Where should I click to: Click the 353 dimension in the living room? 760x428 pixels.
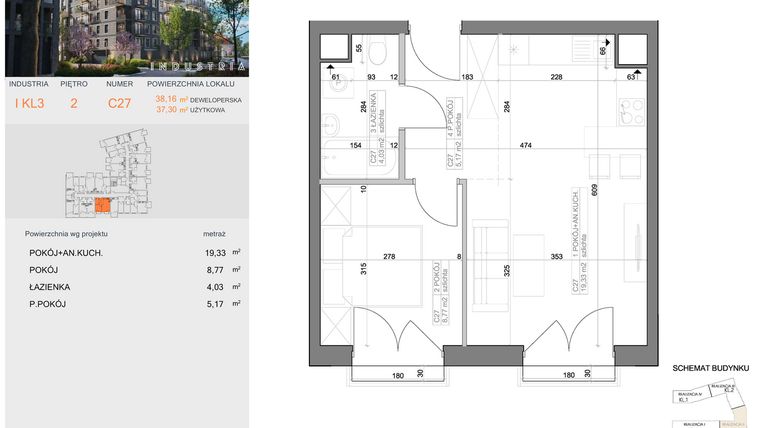(556, 256)
